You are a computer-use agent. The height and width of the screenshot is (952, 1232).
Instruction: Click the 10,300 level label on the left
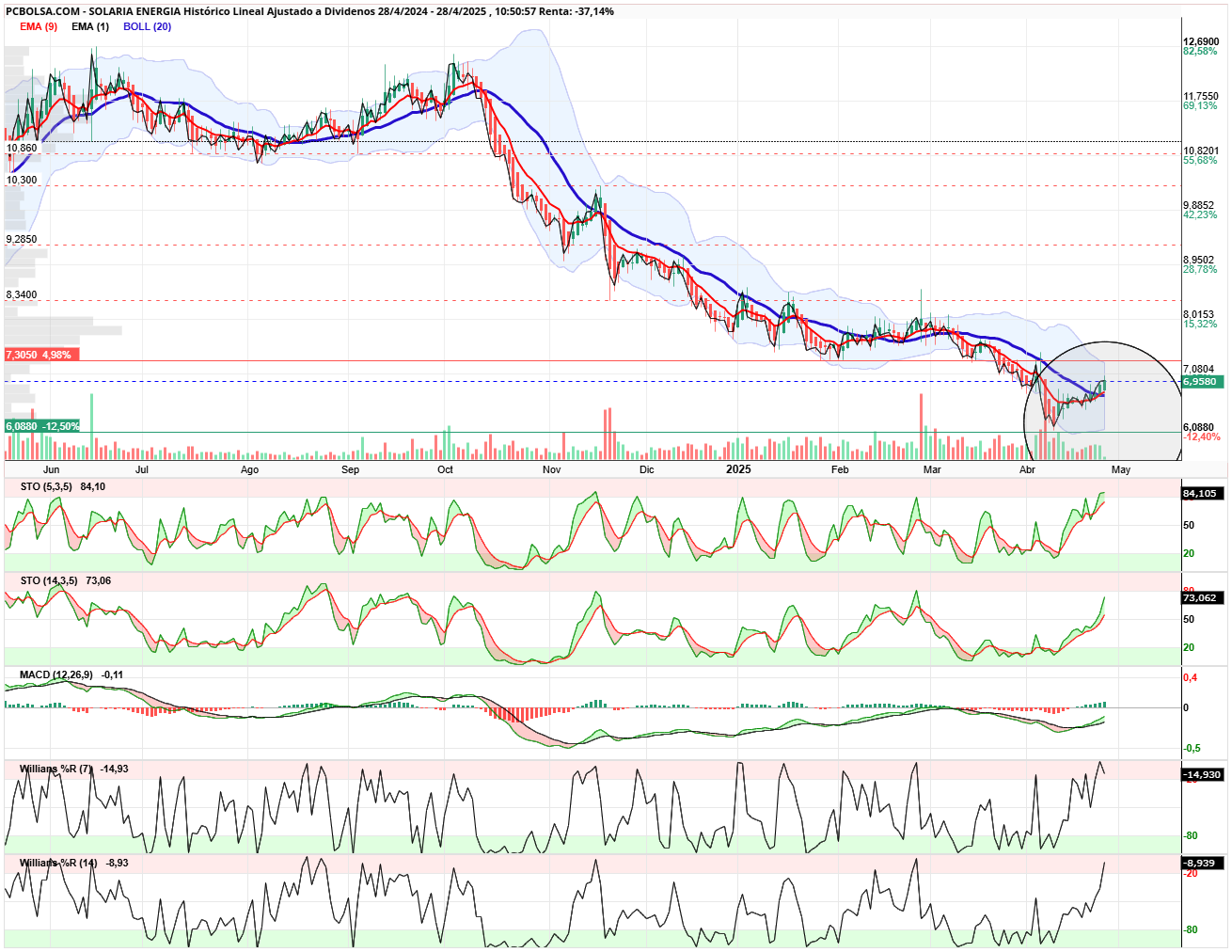coord(22,180)
